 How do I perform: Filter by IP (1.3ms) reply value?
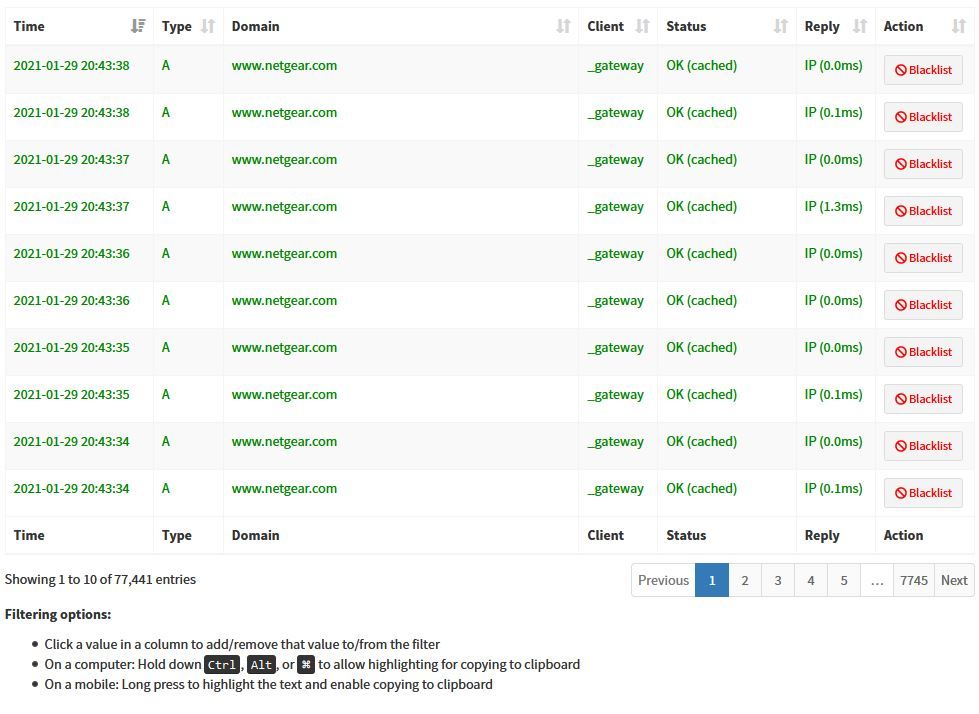(x=833, y=207)
